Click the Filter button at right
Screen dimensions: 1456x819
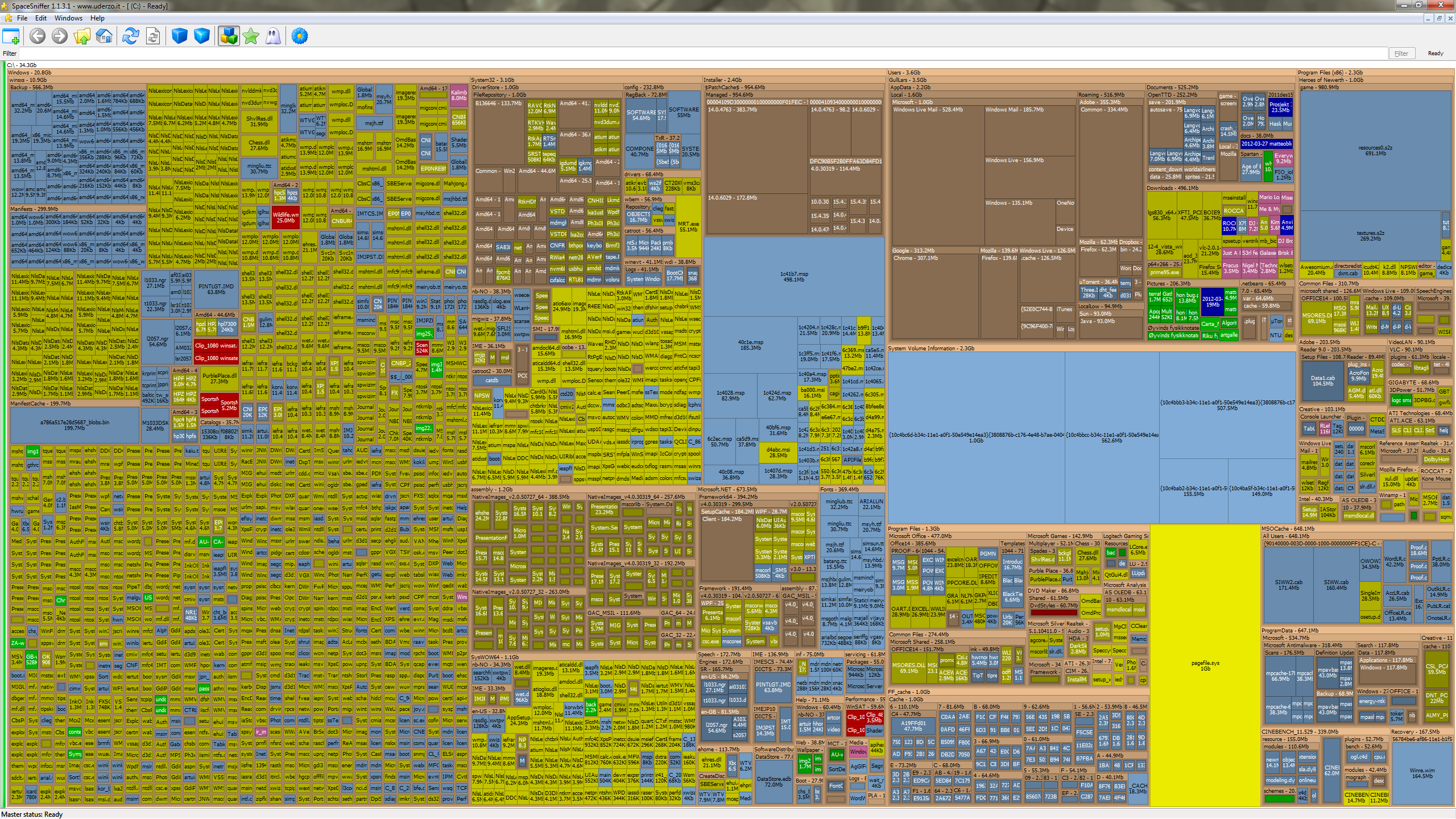point(1401,53)
